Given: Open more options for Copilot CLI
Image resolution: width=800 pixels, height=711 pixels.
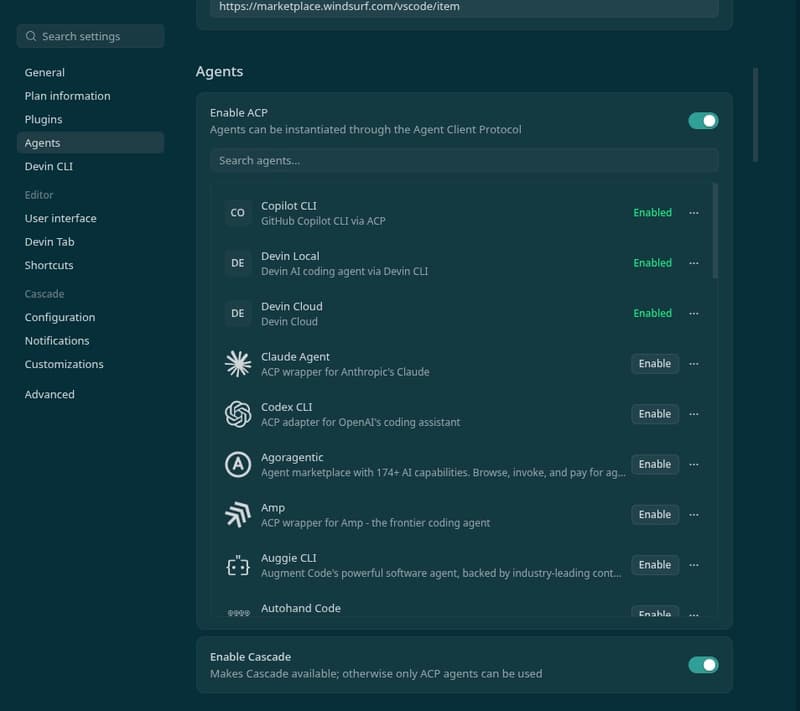Looking at the screenshot, I should (693, 213).
